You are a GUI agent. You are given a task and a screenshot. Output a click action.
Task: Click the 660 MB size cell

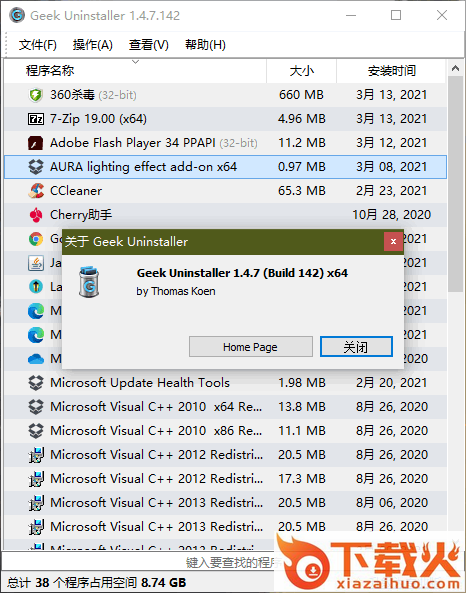click(301, 95)
